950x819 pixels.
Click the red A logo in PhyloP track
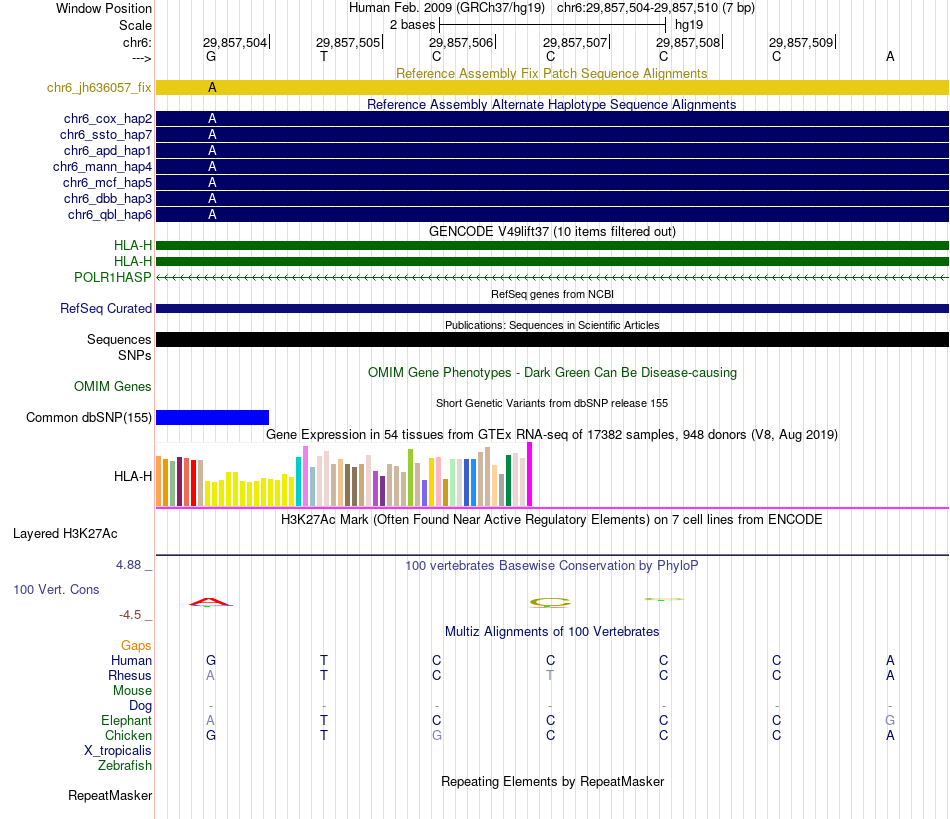210,602
